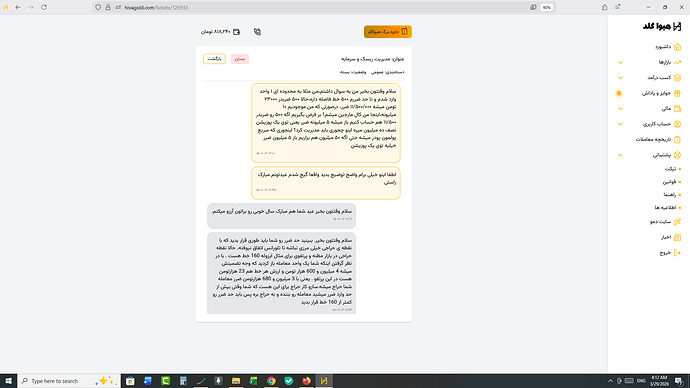Click the Windows Start button
This screenshot has width=690, height=388.
click(x=8, y=381)
